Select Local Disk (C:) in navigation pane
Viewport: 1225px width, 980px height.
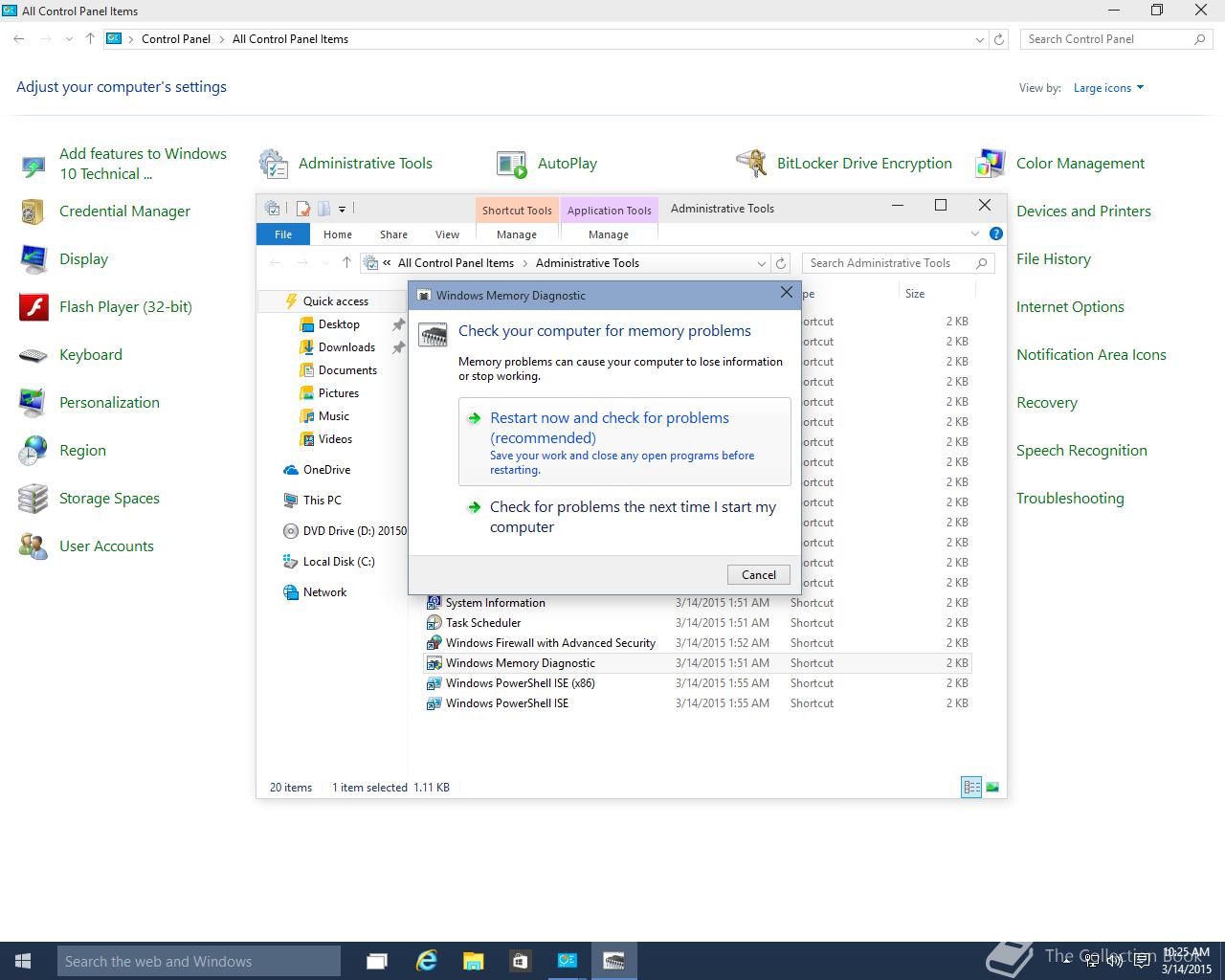(339, 562)
